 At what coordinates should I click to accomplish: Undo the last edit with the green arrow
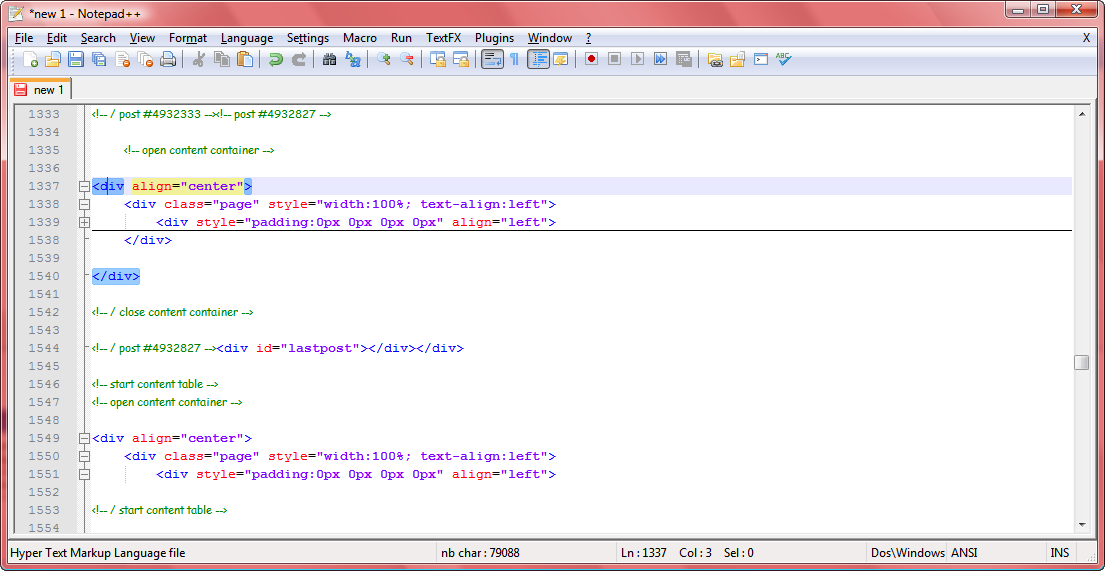click(276, 60)
